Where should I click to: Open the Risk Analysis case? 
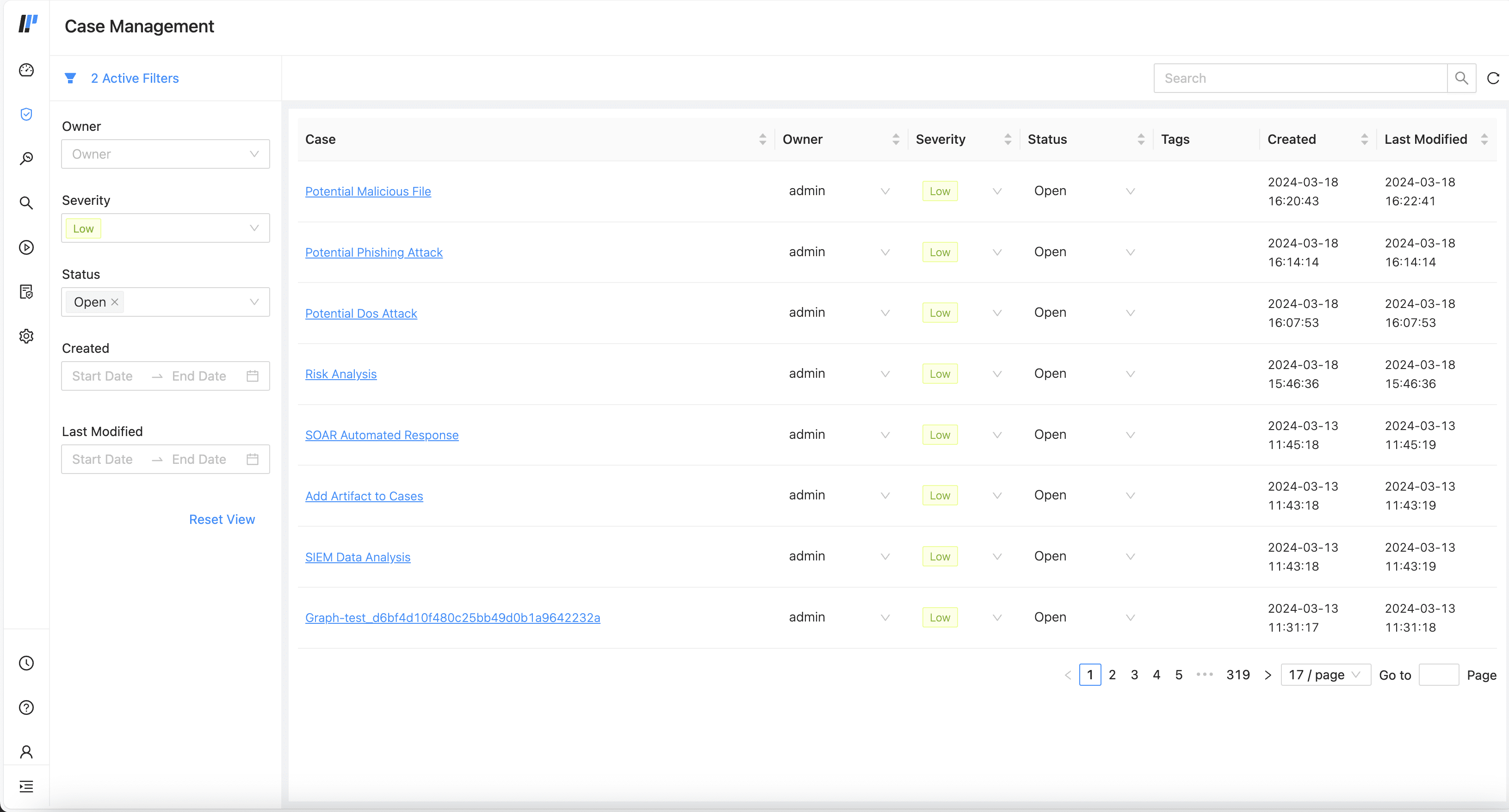[341, 374]
